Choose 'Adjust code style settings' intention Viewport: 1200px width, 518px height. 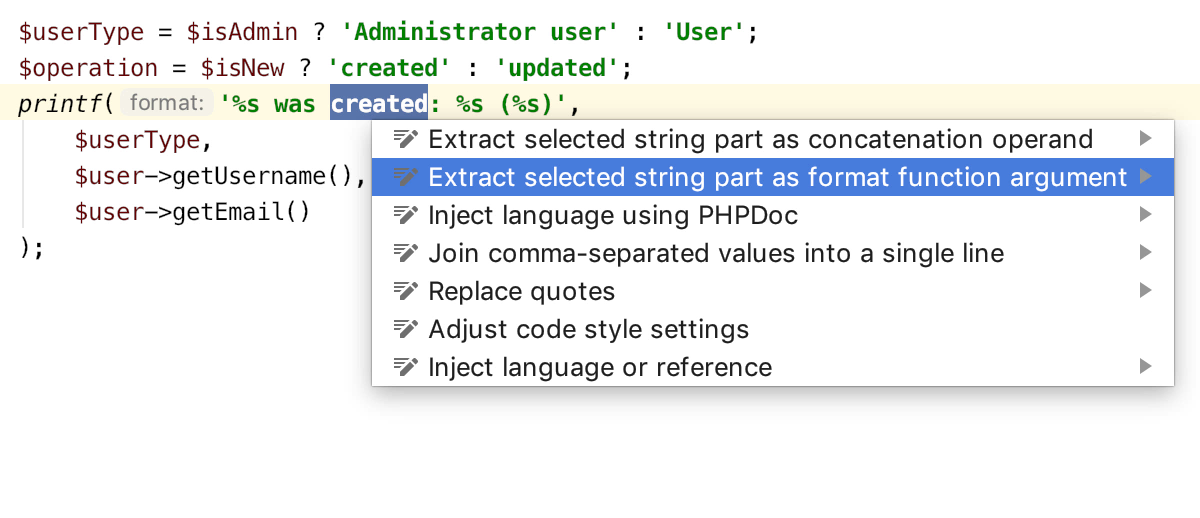point(773,329)
